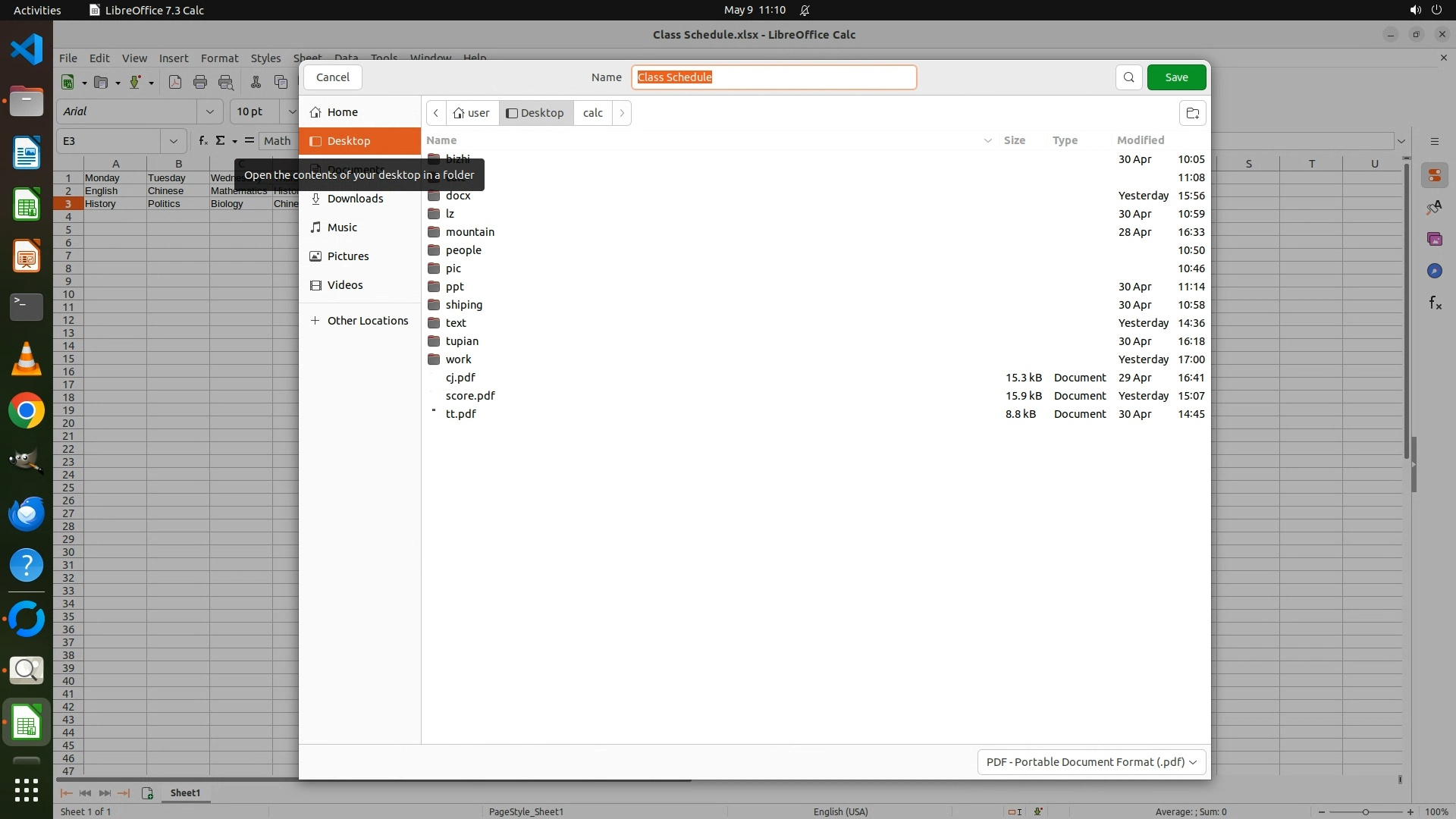Image resolution: width=1456 pixels, height=819 pixels.
Task: Select the score.pdf file in list
Action: pos(470,396)
